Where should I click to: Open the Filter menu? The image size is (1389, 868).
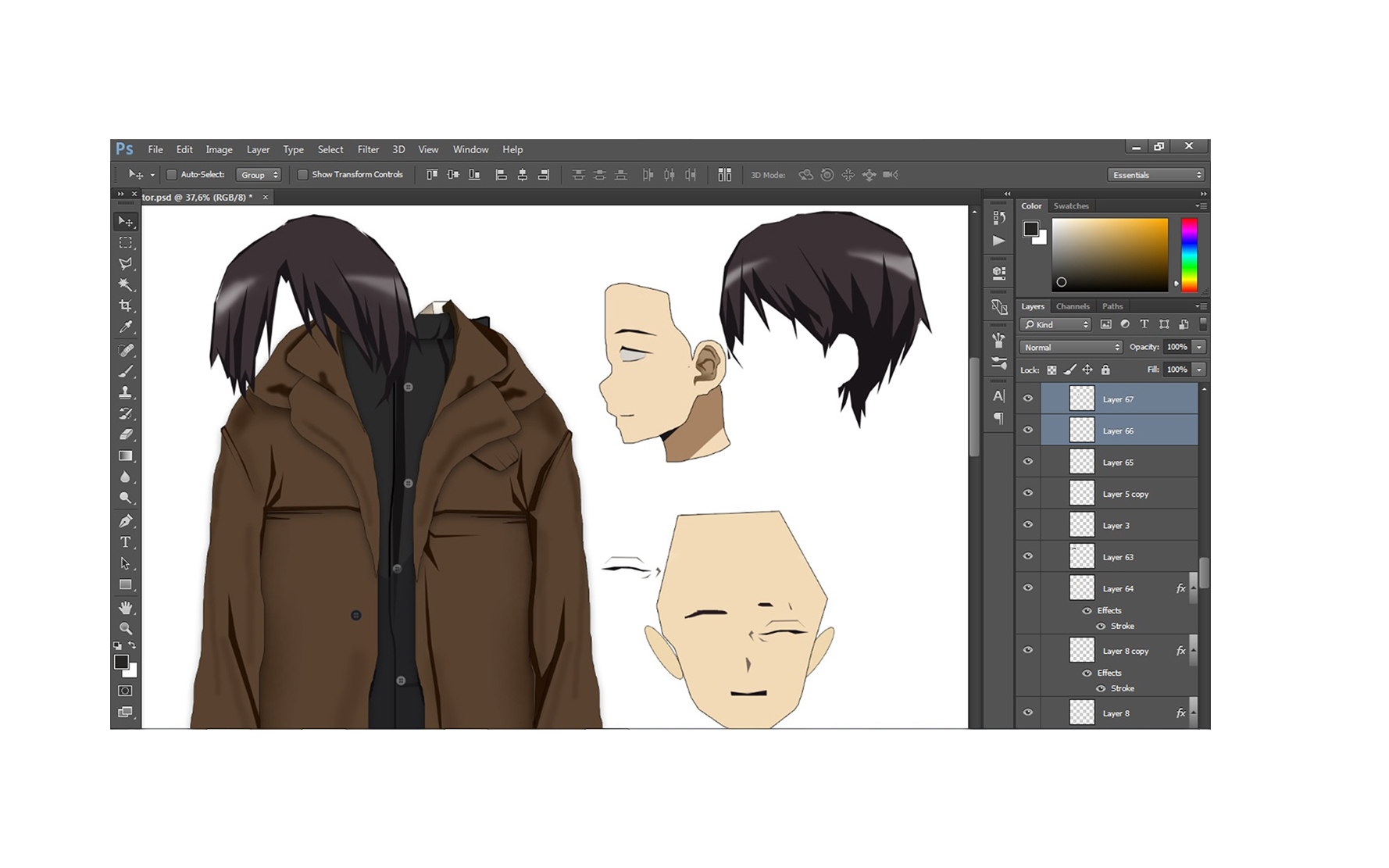(368, 149)
